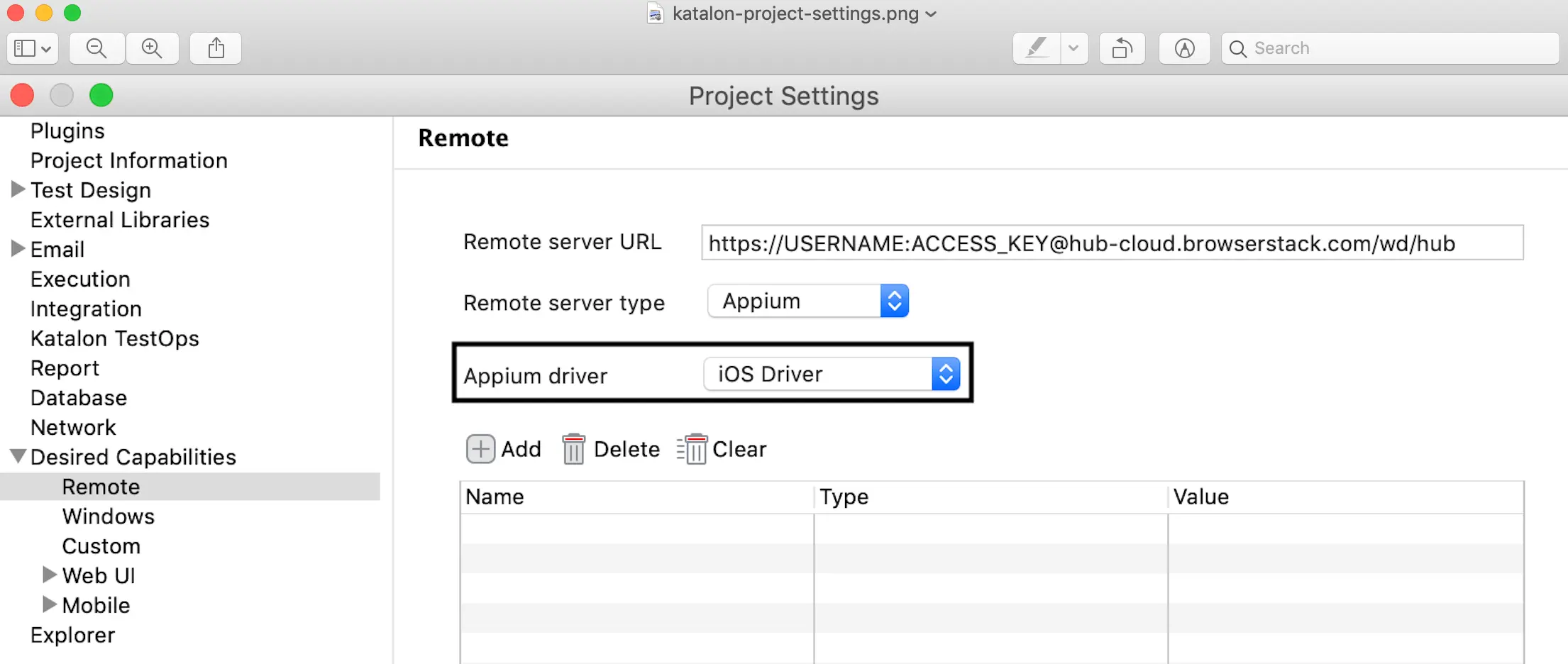Click the Clear all icon
1568x664 pixels.
click(692, 449)
